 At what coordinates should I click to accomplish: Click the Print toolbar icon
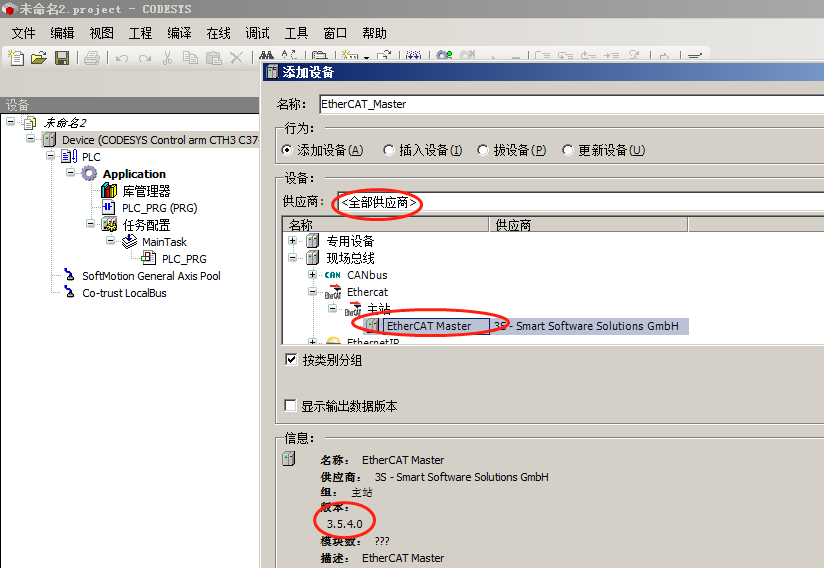92,58
